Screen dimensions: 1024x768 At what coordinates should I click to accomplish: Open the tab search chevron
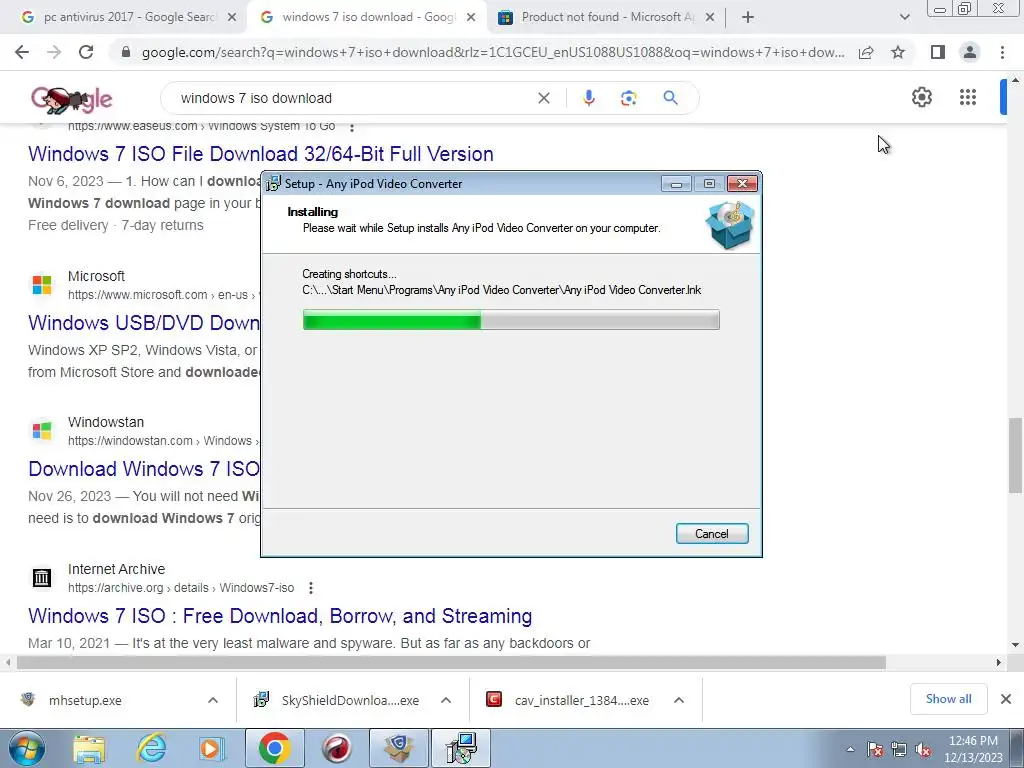[904, 18]
